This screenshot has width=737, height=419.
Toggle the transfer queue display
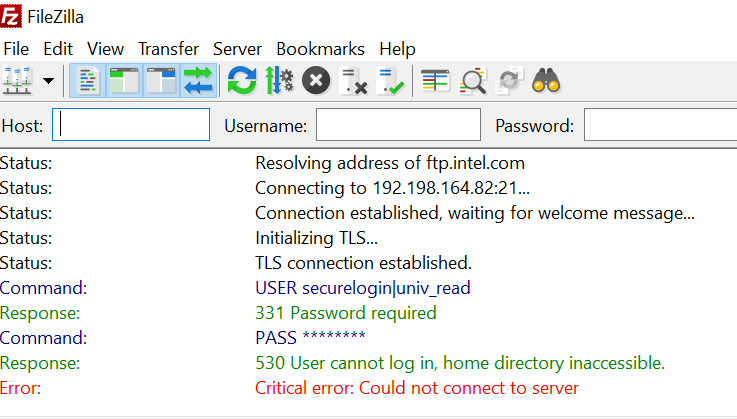point(197,80)
